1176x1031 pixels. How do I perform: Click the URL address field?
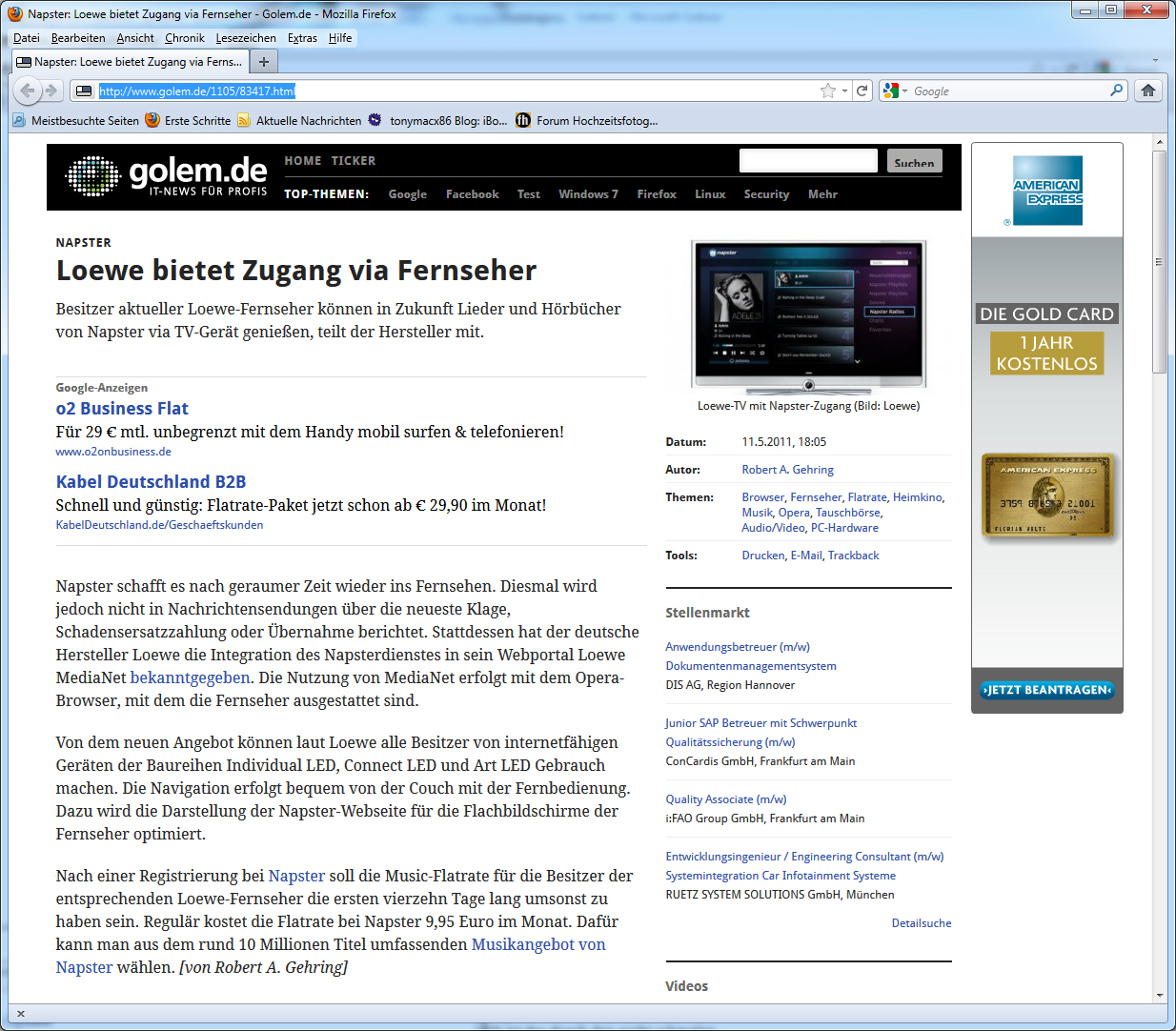click(x=457, y=91)
